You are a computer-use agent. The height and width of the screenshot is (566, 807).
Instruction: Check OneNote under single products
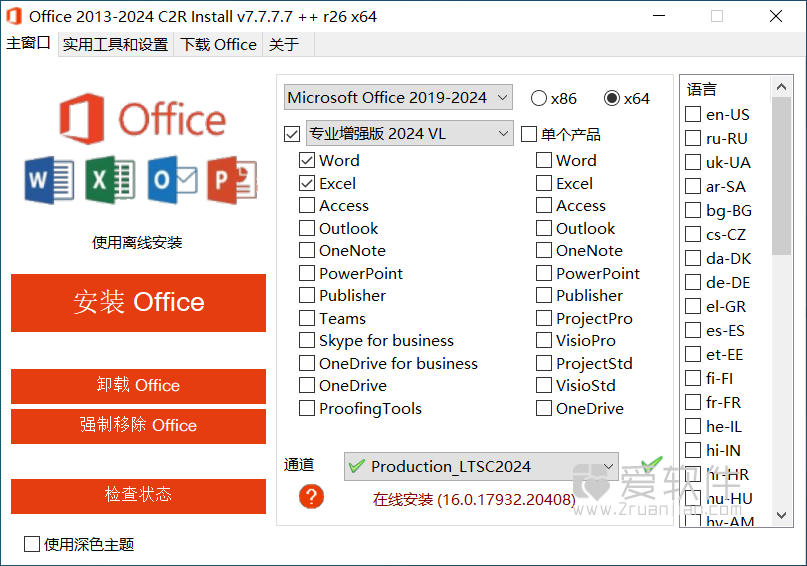coord(544,250)
